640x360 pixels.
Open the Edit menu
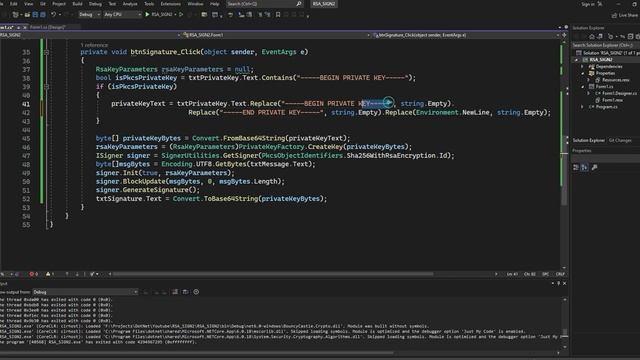(x=13, y=4)
